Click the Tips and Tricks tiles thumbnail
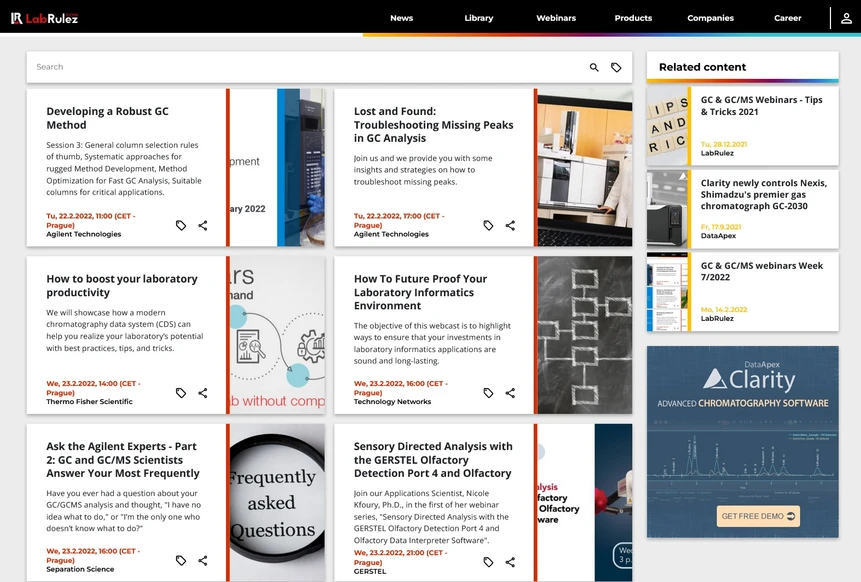Image resolution: width=861 pixels, height=582 pixels. [x=667, y=126]
